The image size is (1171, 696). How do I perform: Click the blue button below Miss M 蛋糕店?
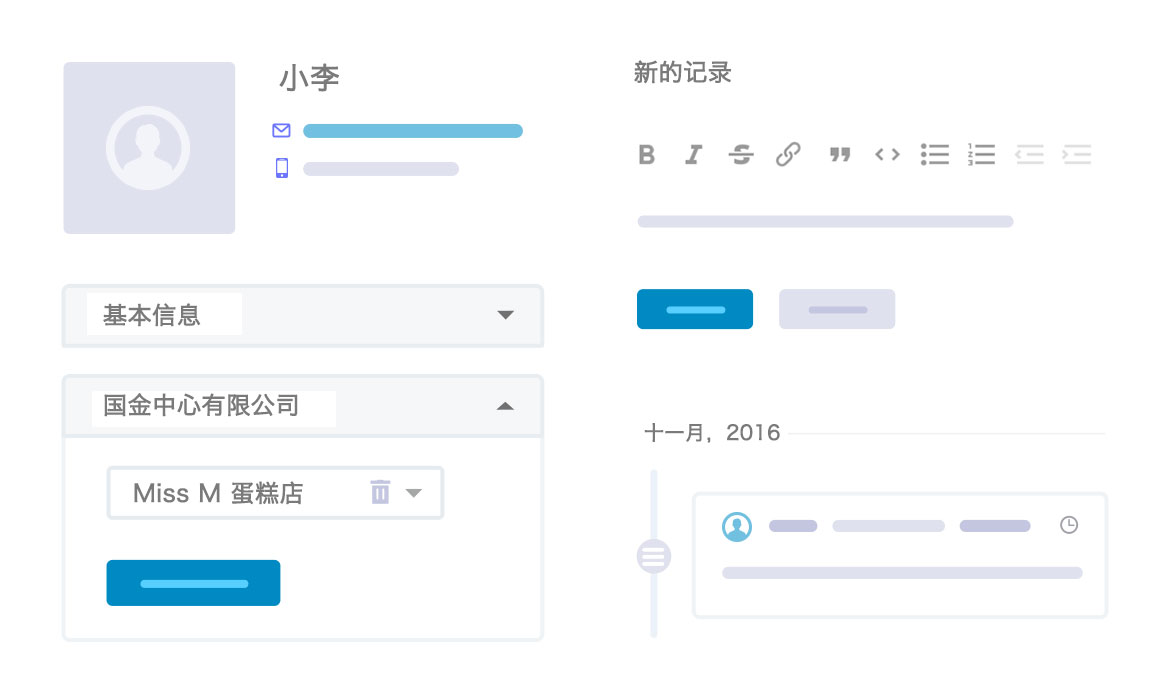coord(193,583)
